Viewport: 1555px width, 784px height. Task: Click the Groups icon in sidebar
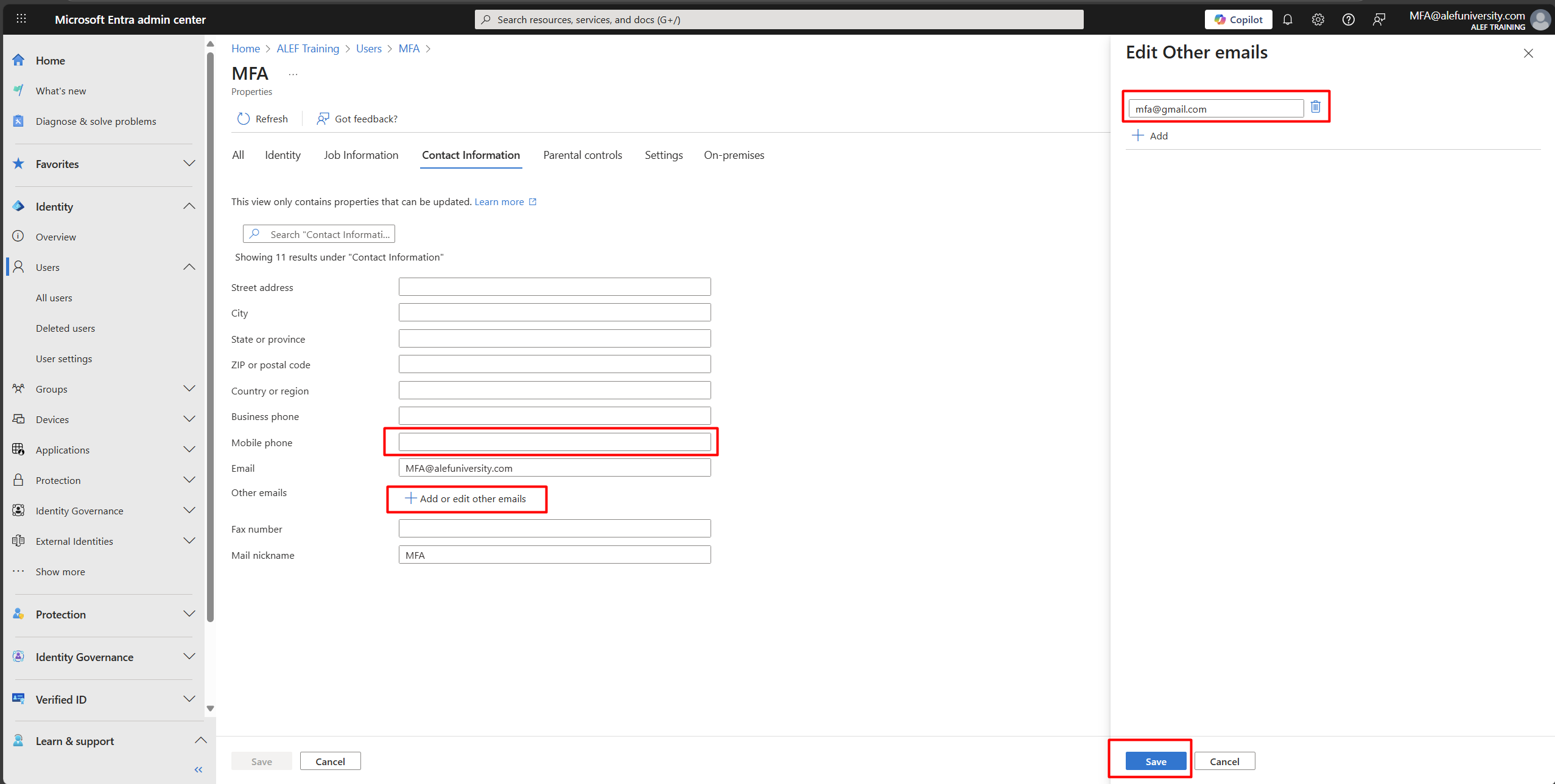(18, 388)
